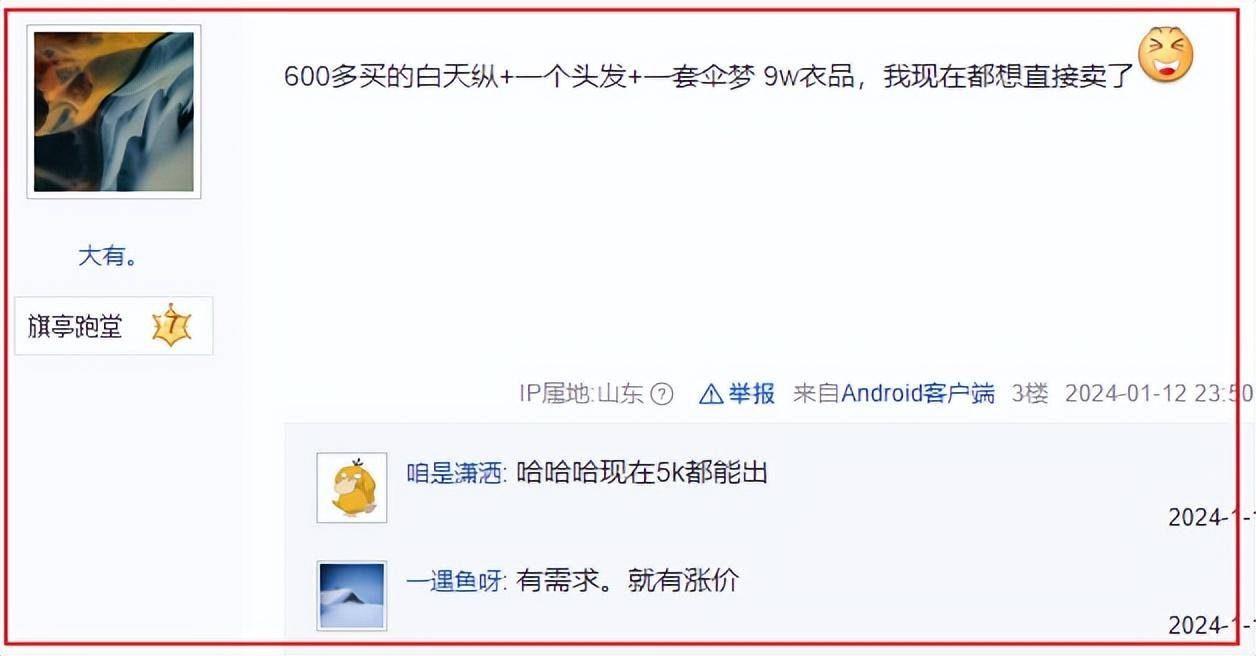Click the date under the first reply

[x=1211, y=518]
